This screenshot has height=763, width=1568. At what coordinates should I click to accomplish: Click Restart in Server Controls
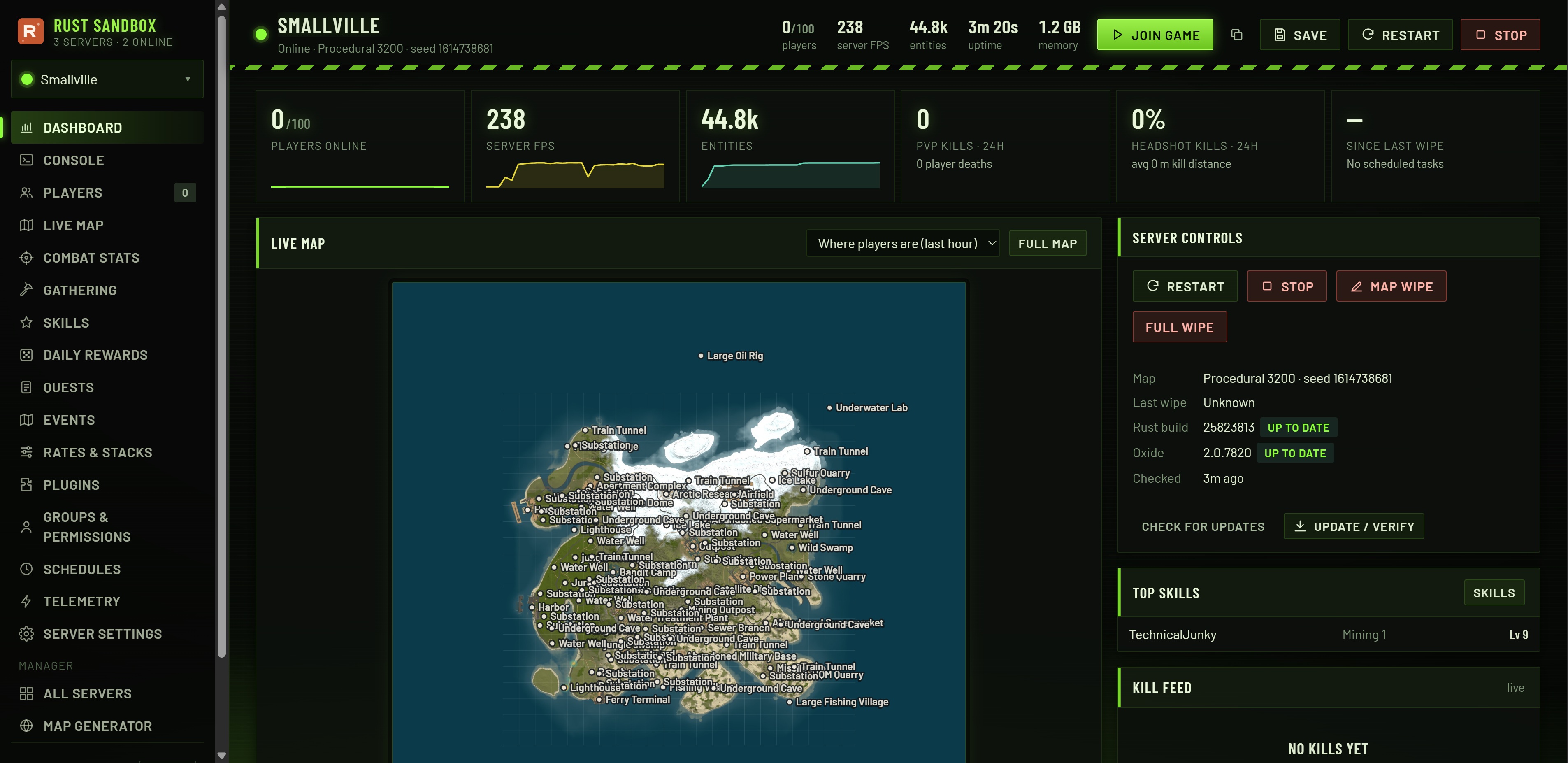pos(1185,286)
